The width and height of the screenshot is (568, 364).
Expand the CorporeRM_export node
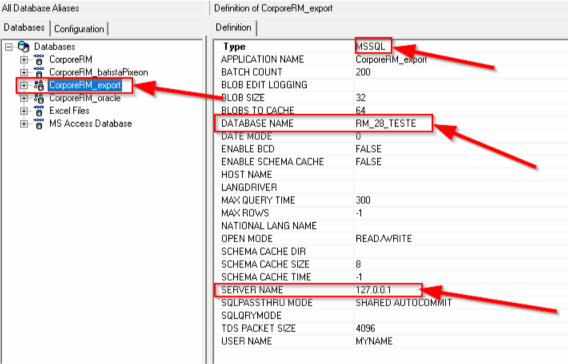coord(24,85)
